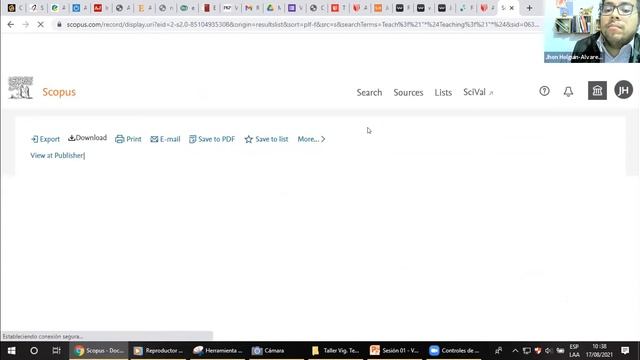Go to the Sources page
Screen dimensions: 640x360
pos(408,93)
